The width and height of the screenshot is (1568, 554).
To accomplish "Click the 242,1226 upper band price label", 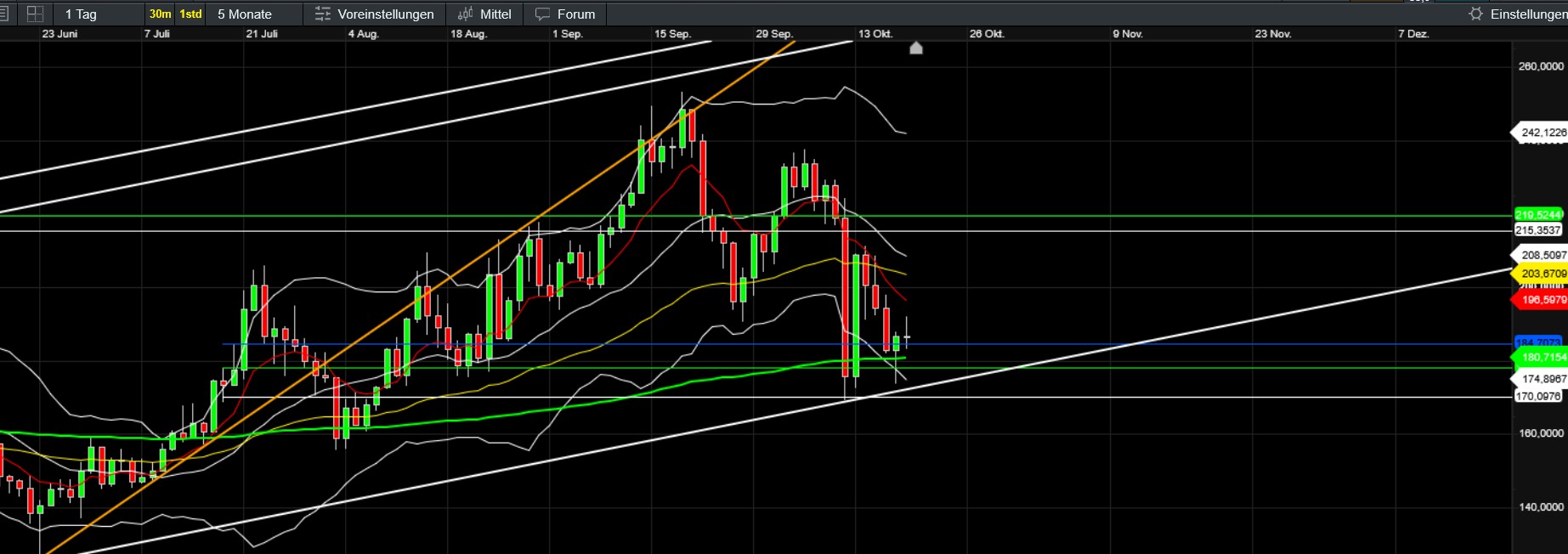I will coord(1542,133).
